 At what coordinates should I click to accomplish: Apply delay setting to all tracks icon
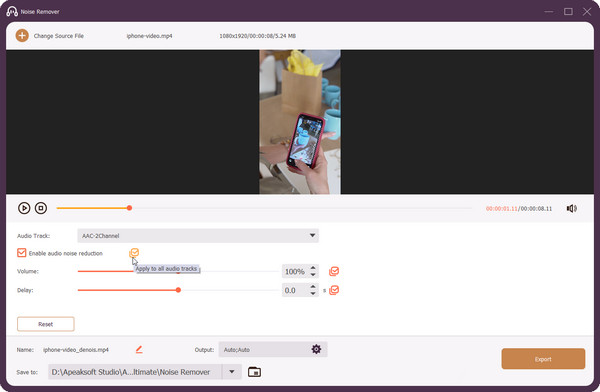click(334, 290)
